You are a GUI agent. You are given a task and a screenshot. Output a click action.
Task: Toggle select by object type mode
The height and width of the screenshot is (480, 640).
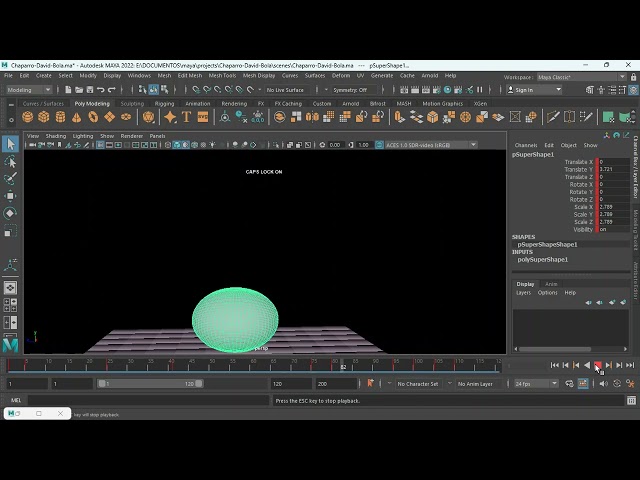[154, 89]
